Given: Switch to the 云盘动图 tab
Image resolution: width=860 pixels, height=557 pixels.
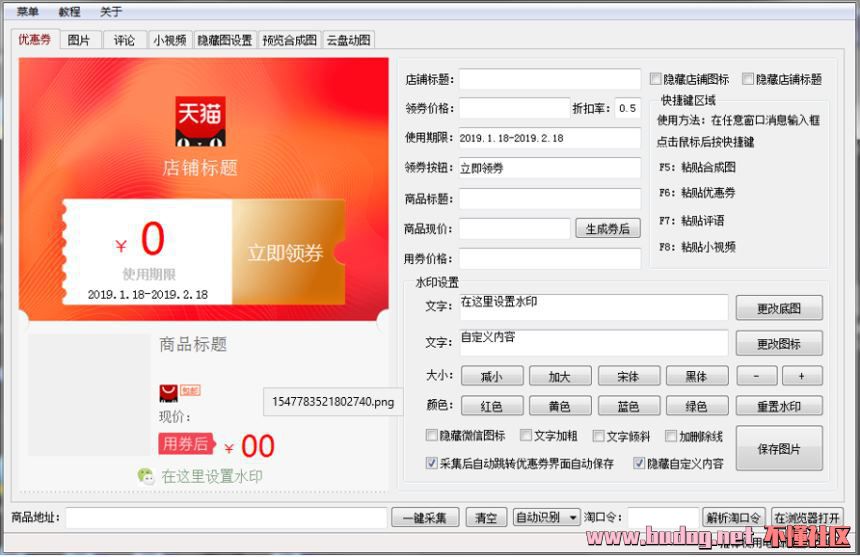Looking at the screenshot, I should tap(349, 40).
